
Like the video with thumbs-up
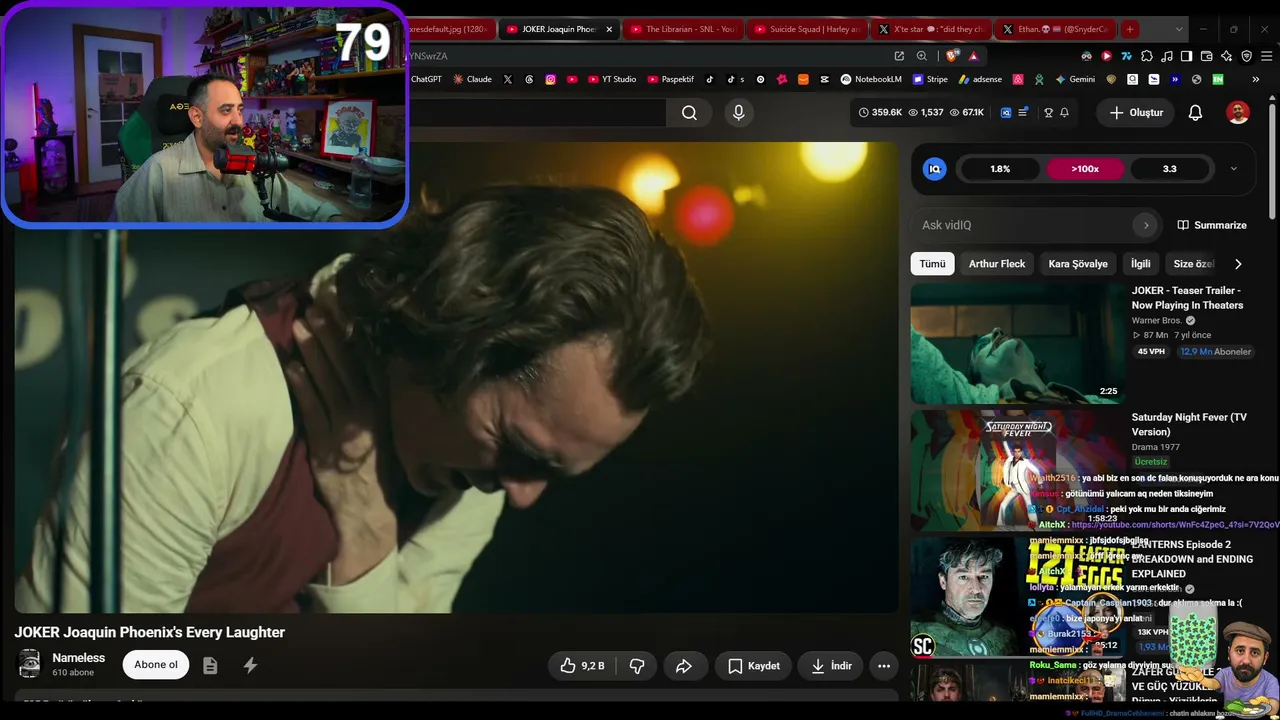581,666
